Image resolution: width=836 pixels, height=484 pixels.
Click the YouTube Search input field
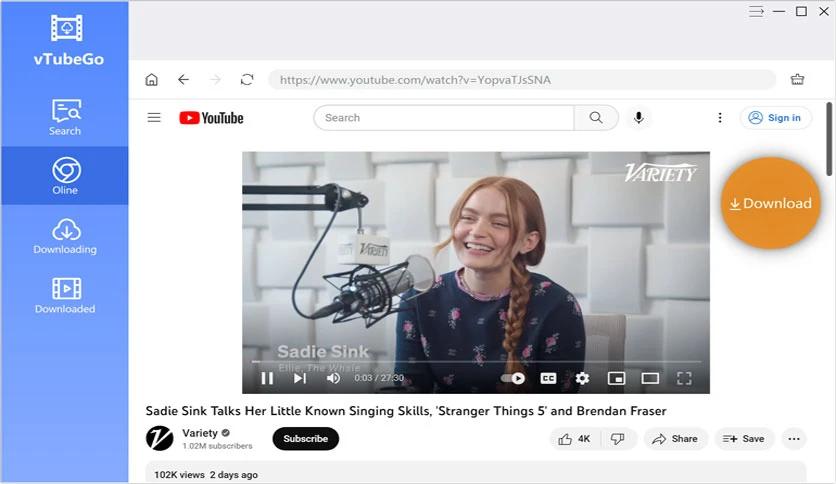(444, 118)
